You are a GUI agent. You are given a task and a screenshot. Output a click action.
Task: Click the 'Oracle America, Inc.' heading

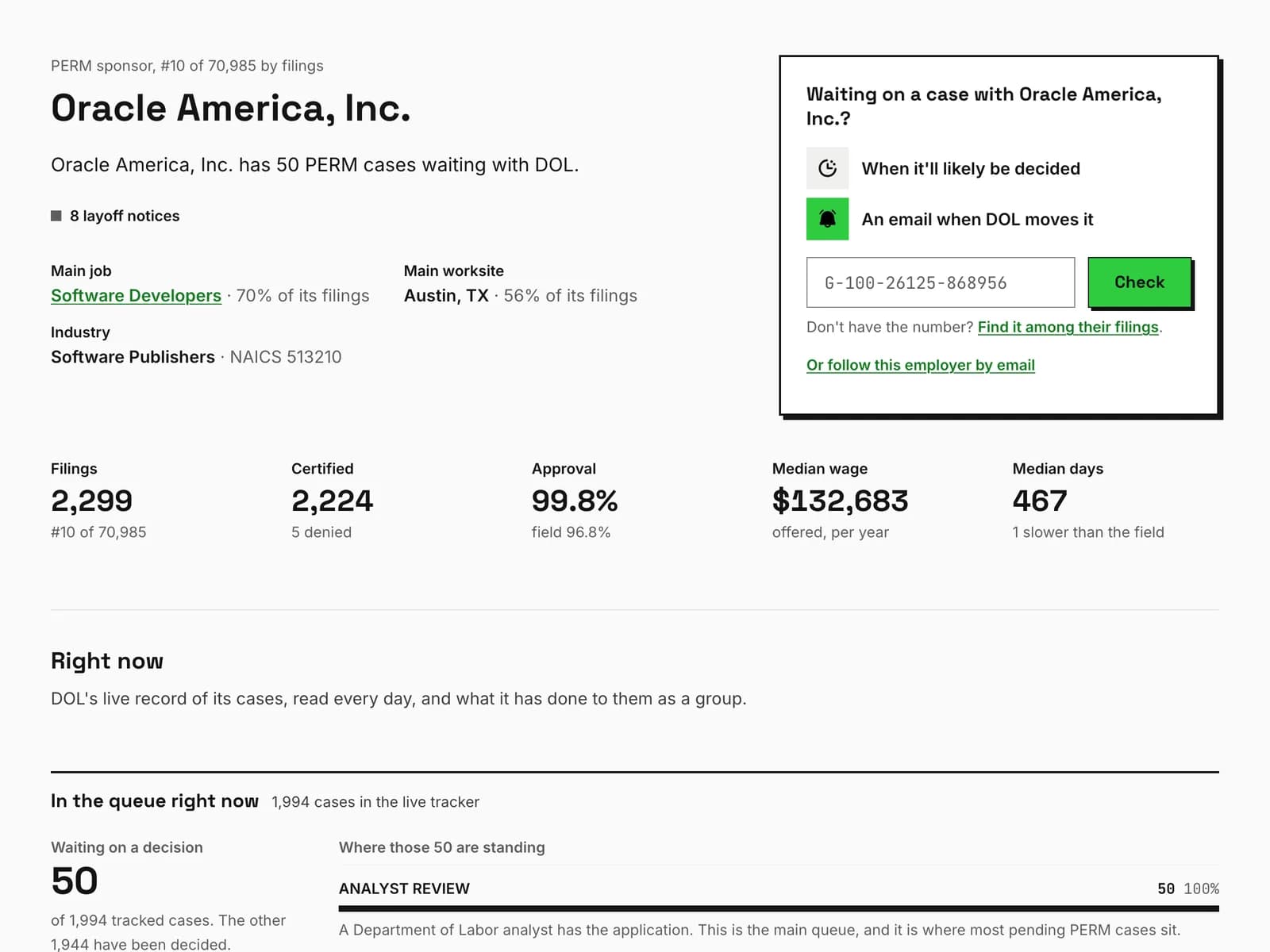coord(231,108)
